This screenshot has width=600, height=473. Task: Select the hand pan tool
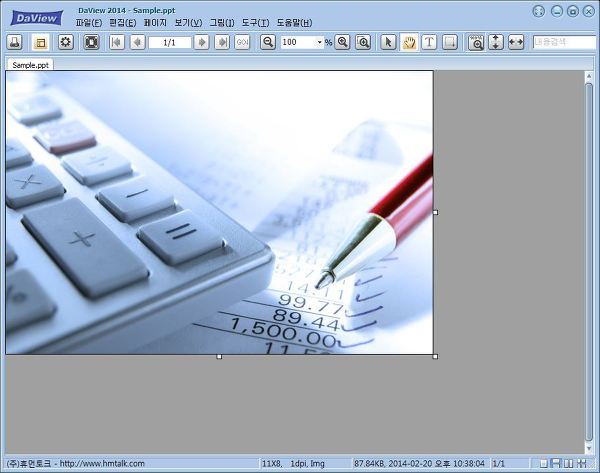409,42
